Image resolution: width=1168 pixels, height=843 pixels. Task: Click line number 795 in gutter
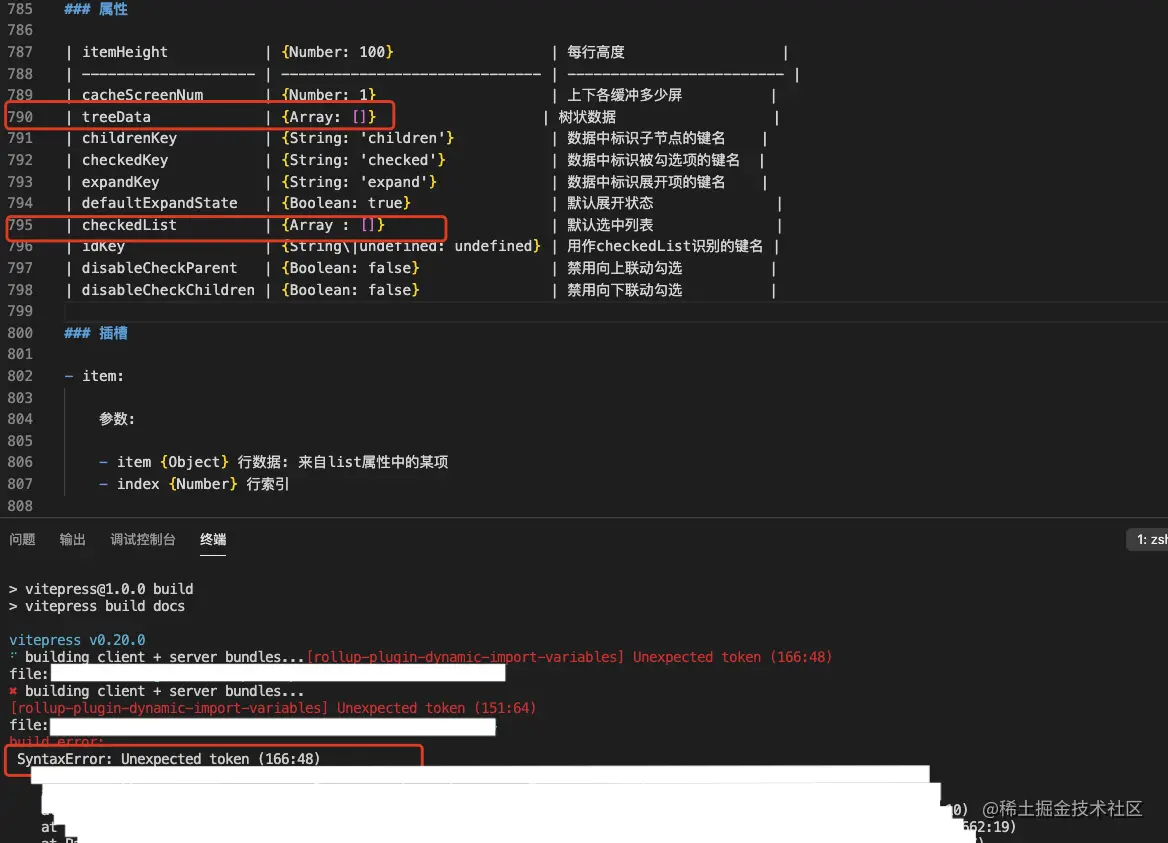(20, 225)
